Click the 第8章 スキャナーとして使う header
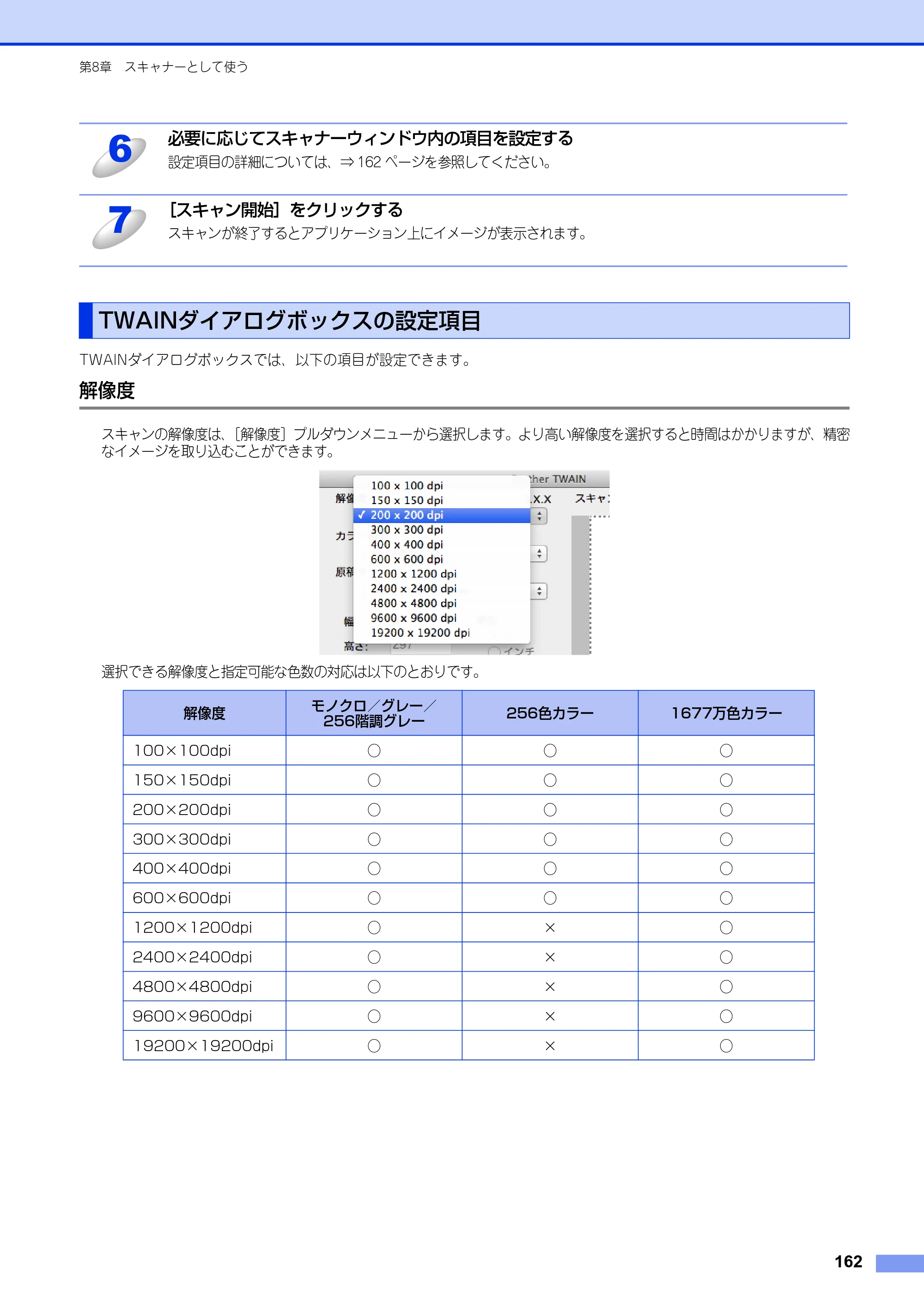 pyautogui.click(x=164, y=67)
